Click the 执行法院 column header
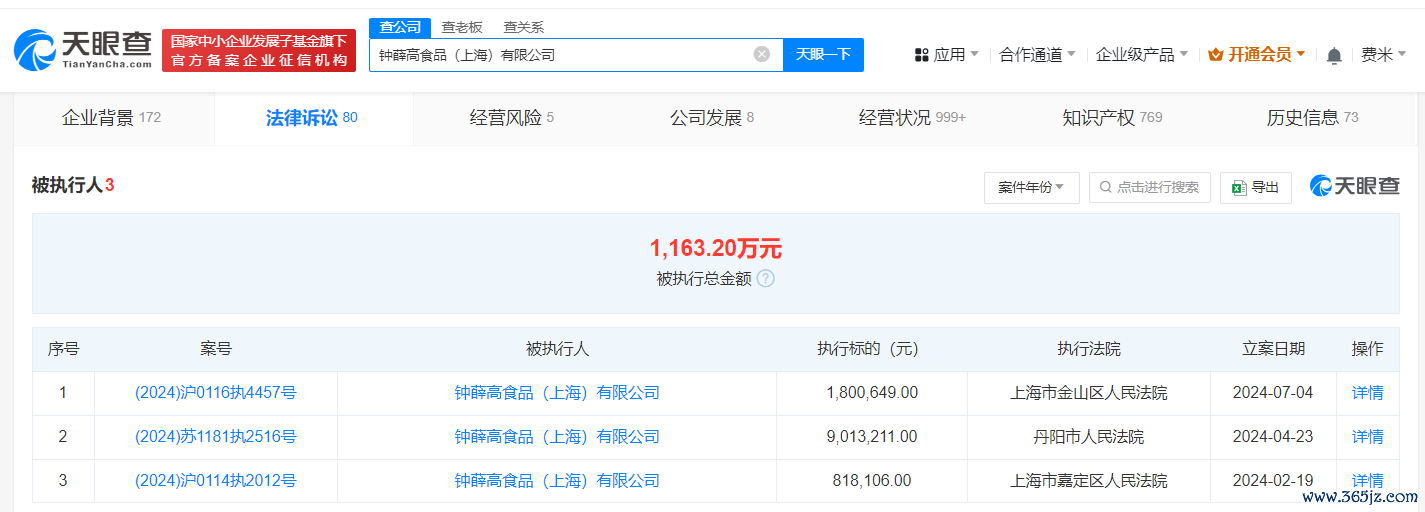1425x512 pixels. click(x=1089, y=349)
